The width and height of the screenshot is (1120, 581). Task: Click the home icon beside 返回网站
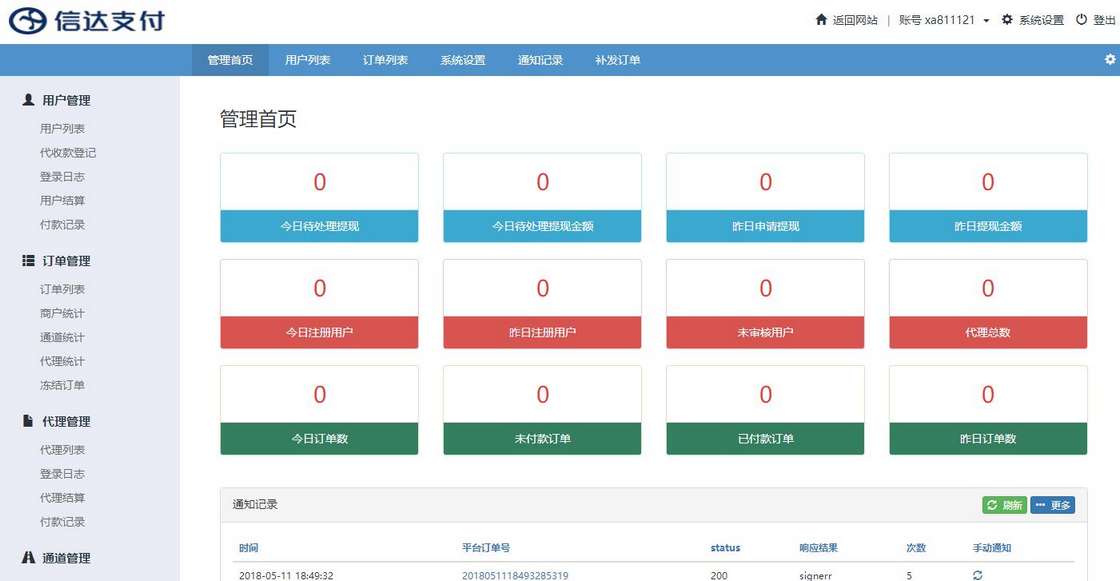[821, 20]
